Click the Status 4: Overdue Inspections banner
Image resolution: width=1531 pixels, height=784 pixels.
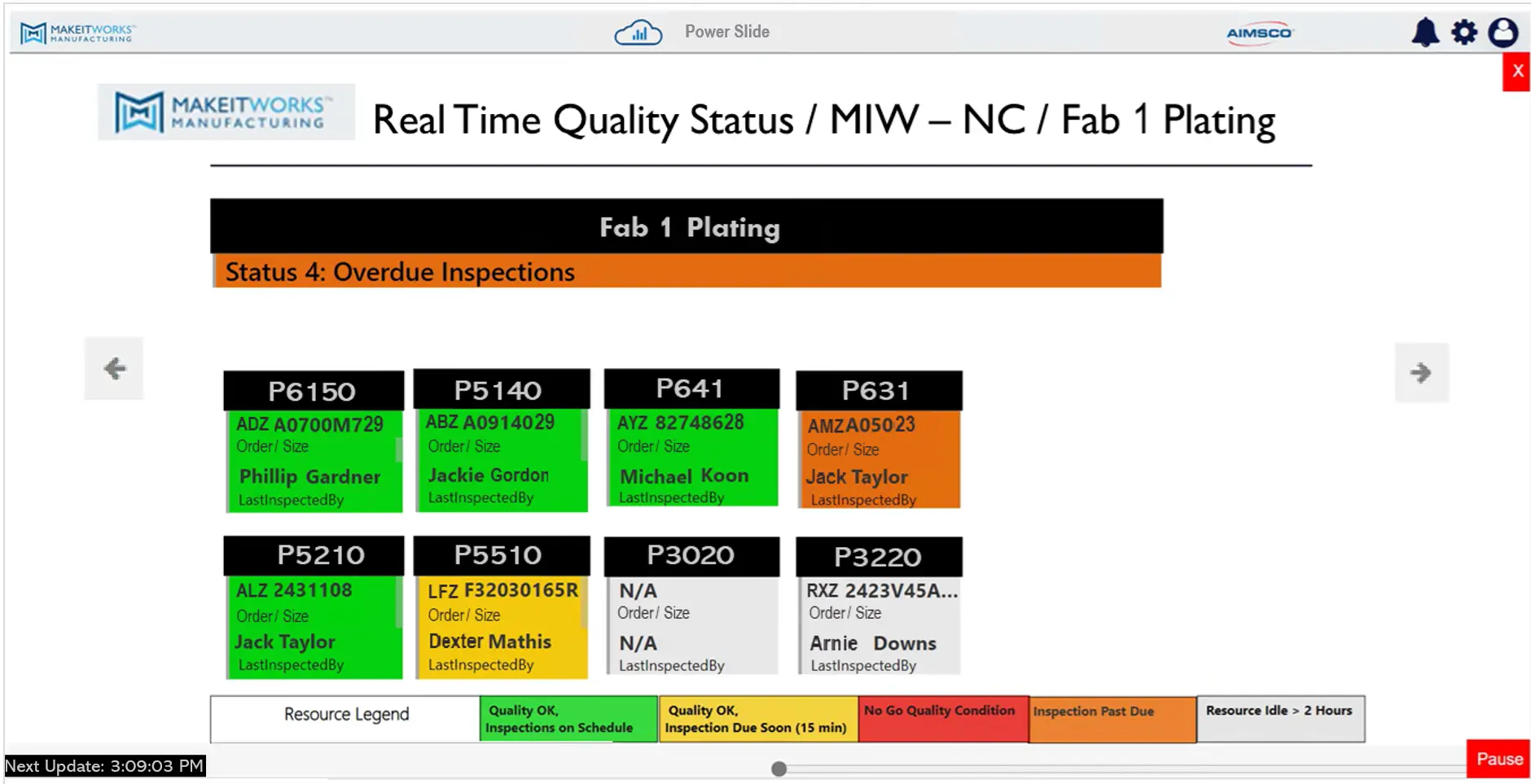687,272
